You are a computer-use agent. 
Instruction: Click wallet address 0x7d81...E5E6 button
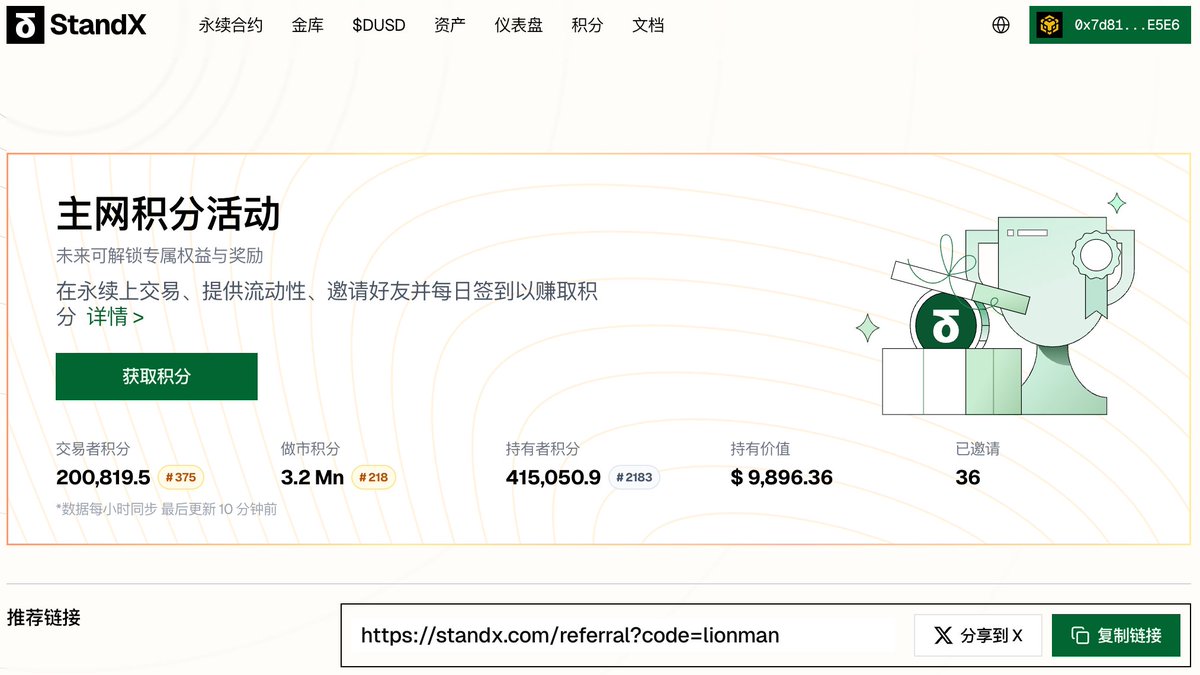pos(1111,25)
